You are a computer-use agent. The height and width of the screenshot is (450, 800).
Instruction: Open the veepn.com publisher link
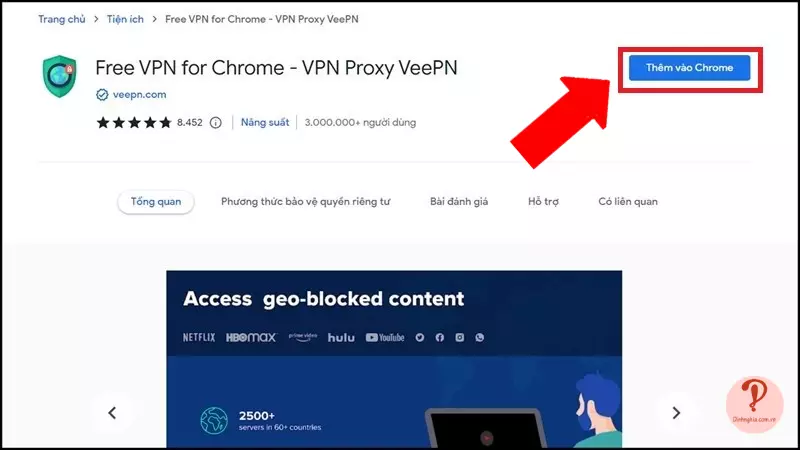point(139,95)
